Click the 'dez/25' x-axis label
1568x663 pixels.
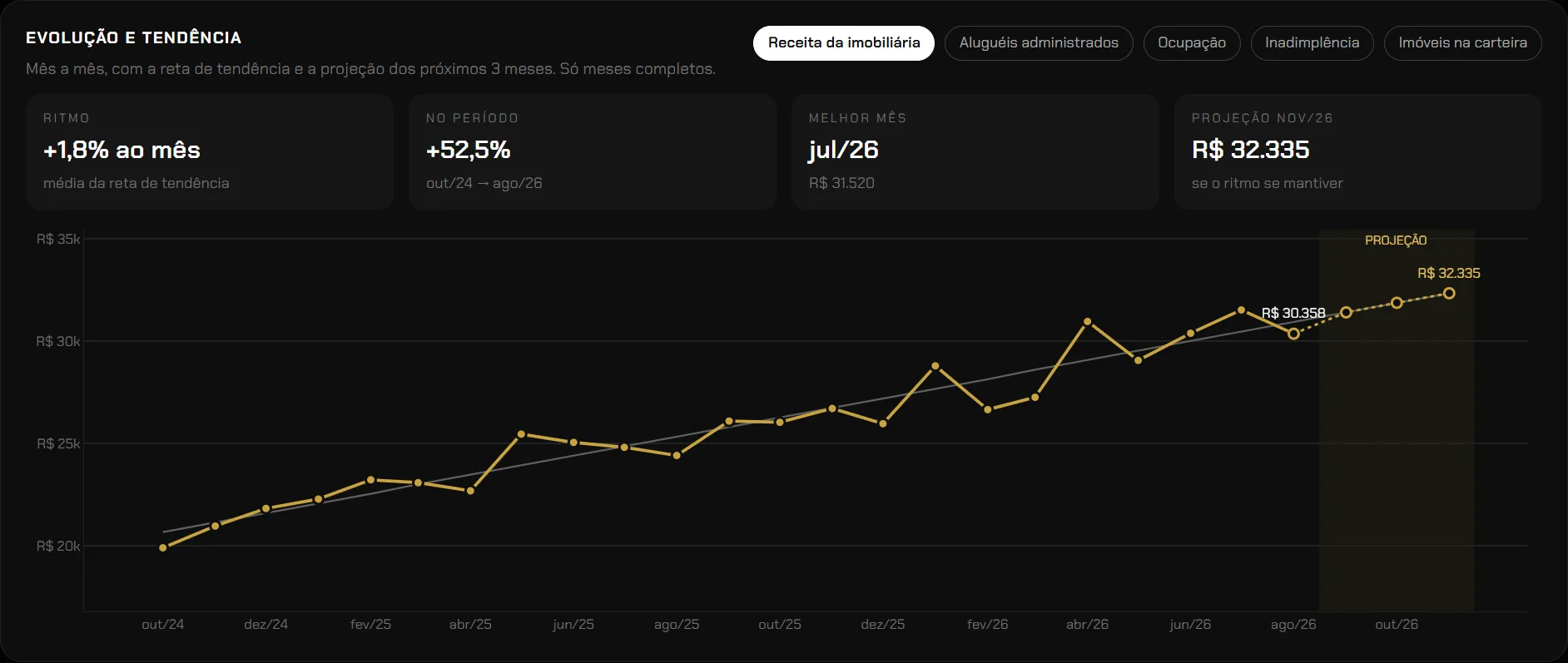coord(883,624)
